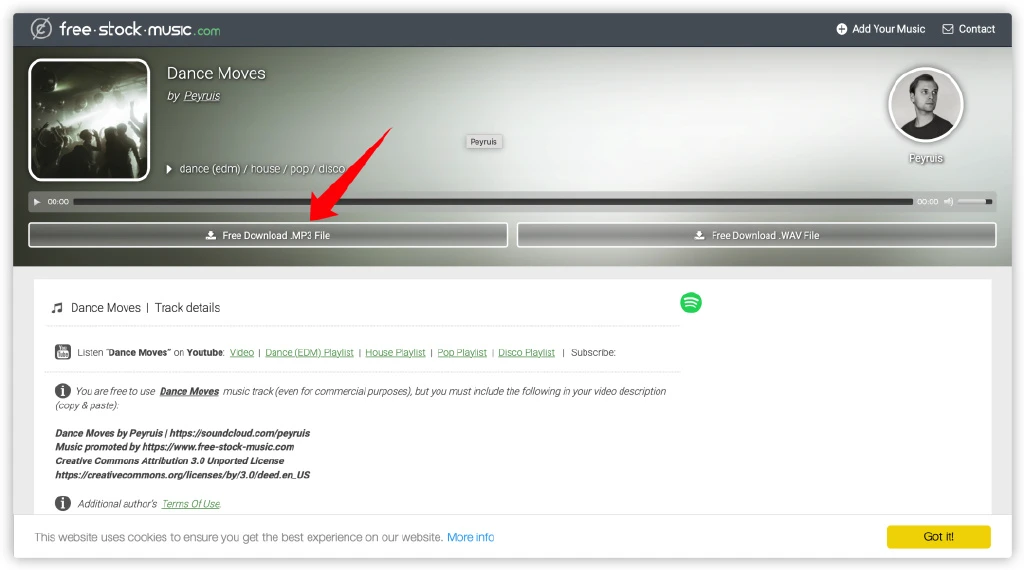Click the Peyruis round profile photo

(925, 104)
